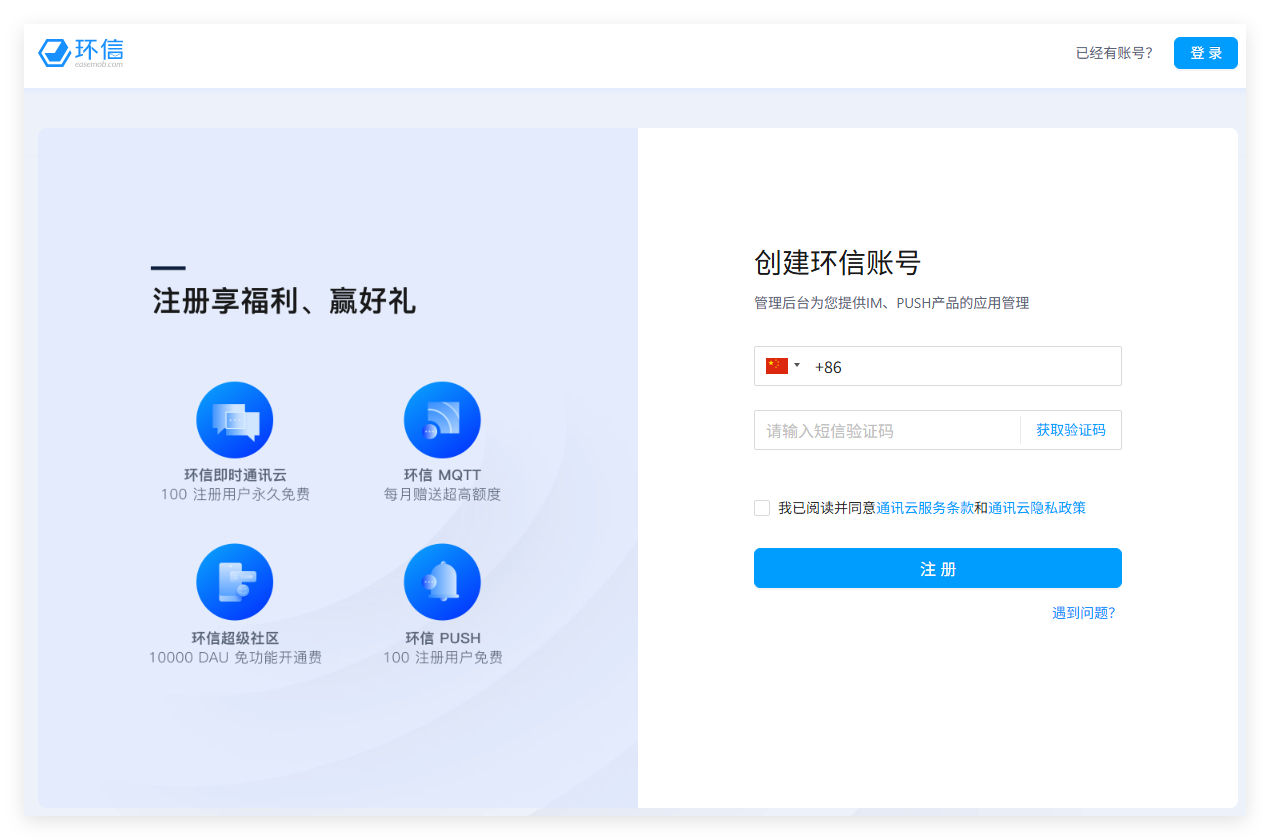
Task: Click the 环信 MQTT product label
Action: click(x=442, y=475)
